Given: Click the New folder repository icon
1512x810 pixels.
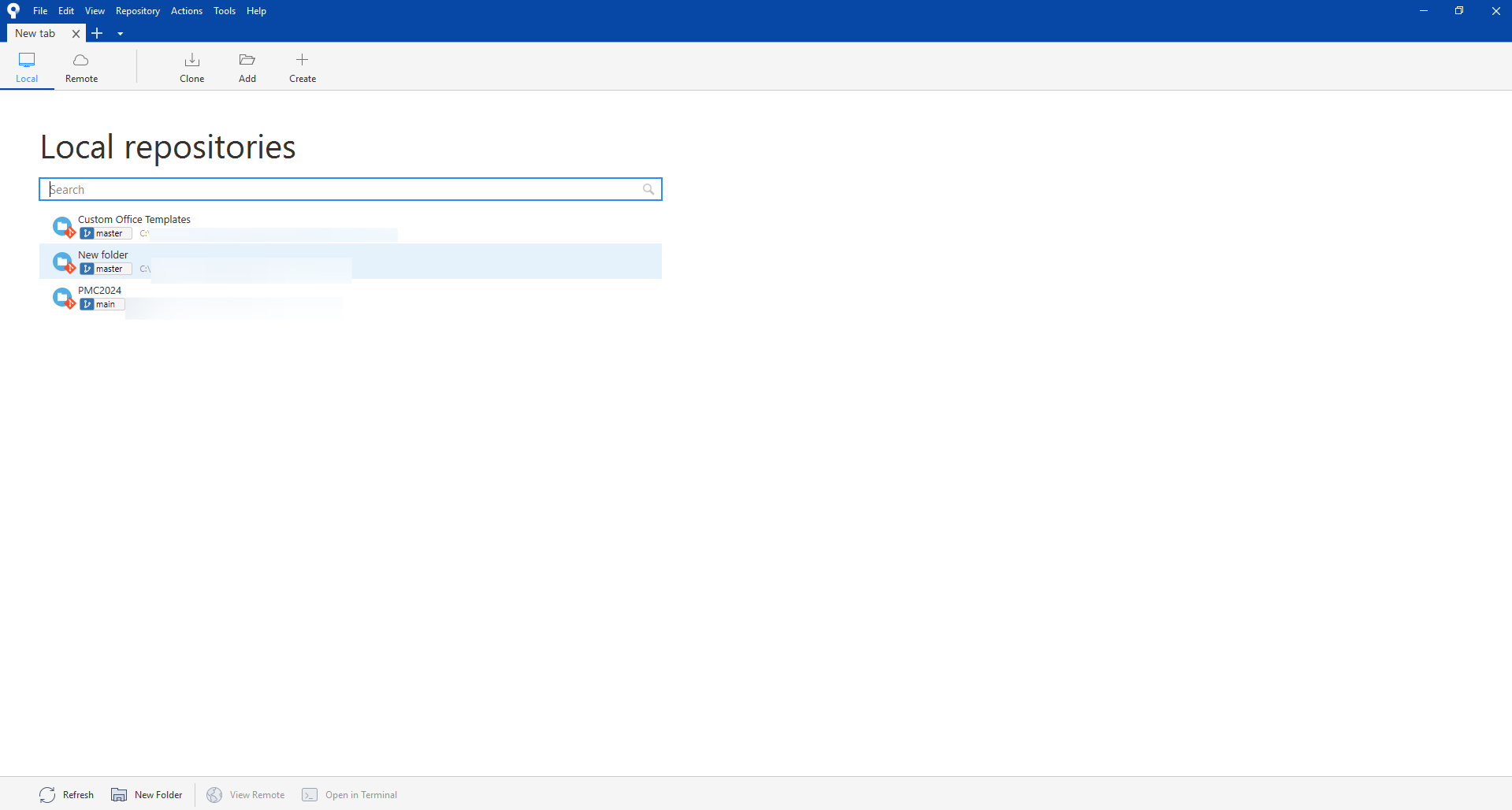Looking at the screenshot, I should [63, 262].
